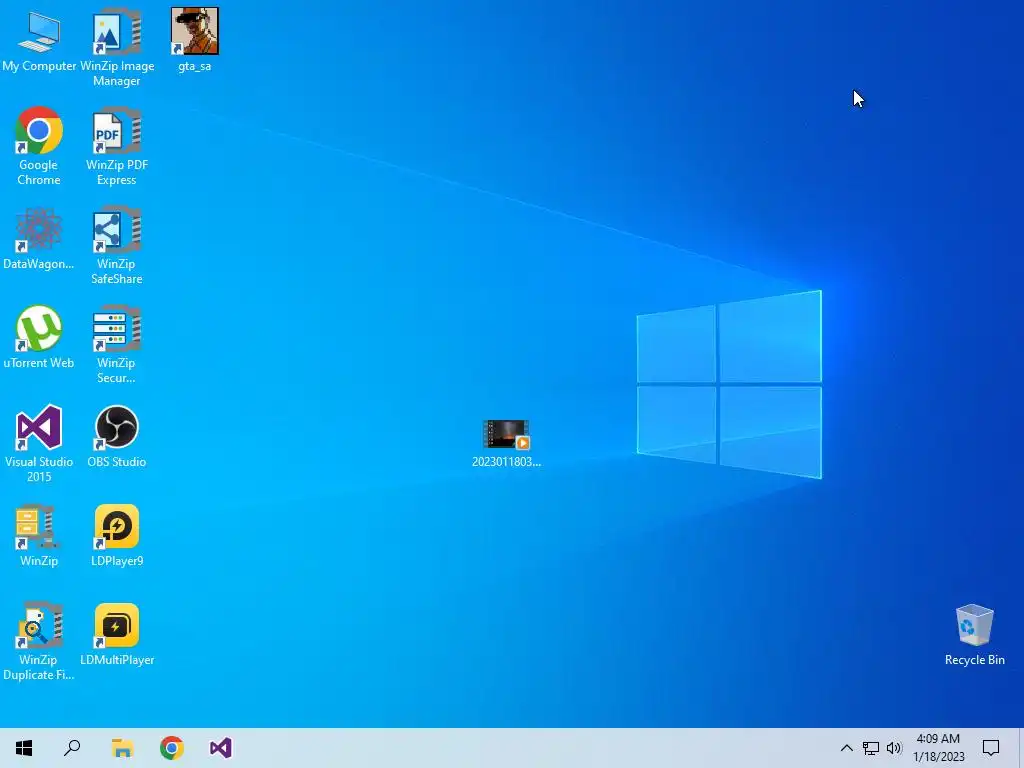Launch Chrome from the taskbar
The image size is (1024, 768).
[x=172, y=748]
